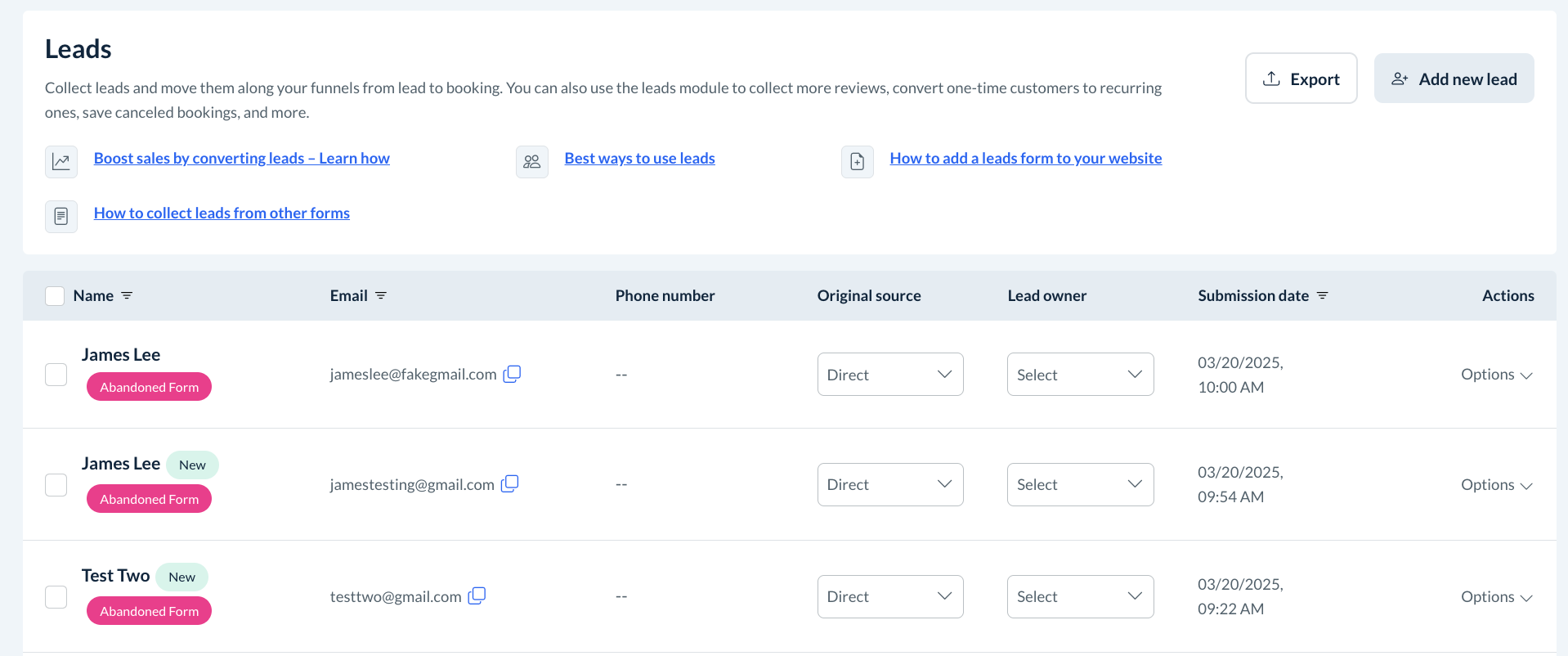Viewport: 1568px width, 656px height.
Task: Click the chart icon beside Boost sales
Action: pyautogui.click(x=61, y=162)
